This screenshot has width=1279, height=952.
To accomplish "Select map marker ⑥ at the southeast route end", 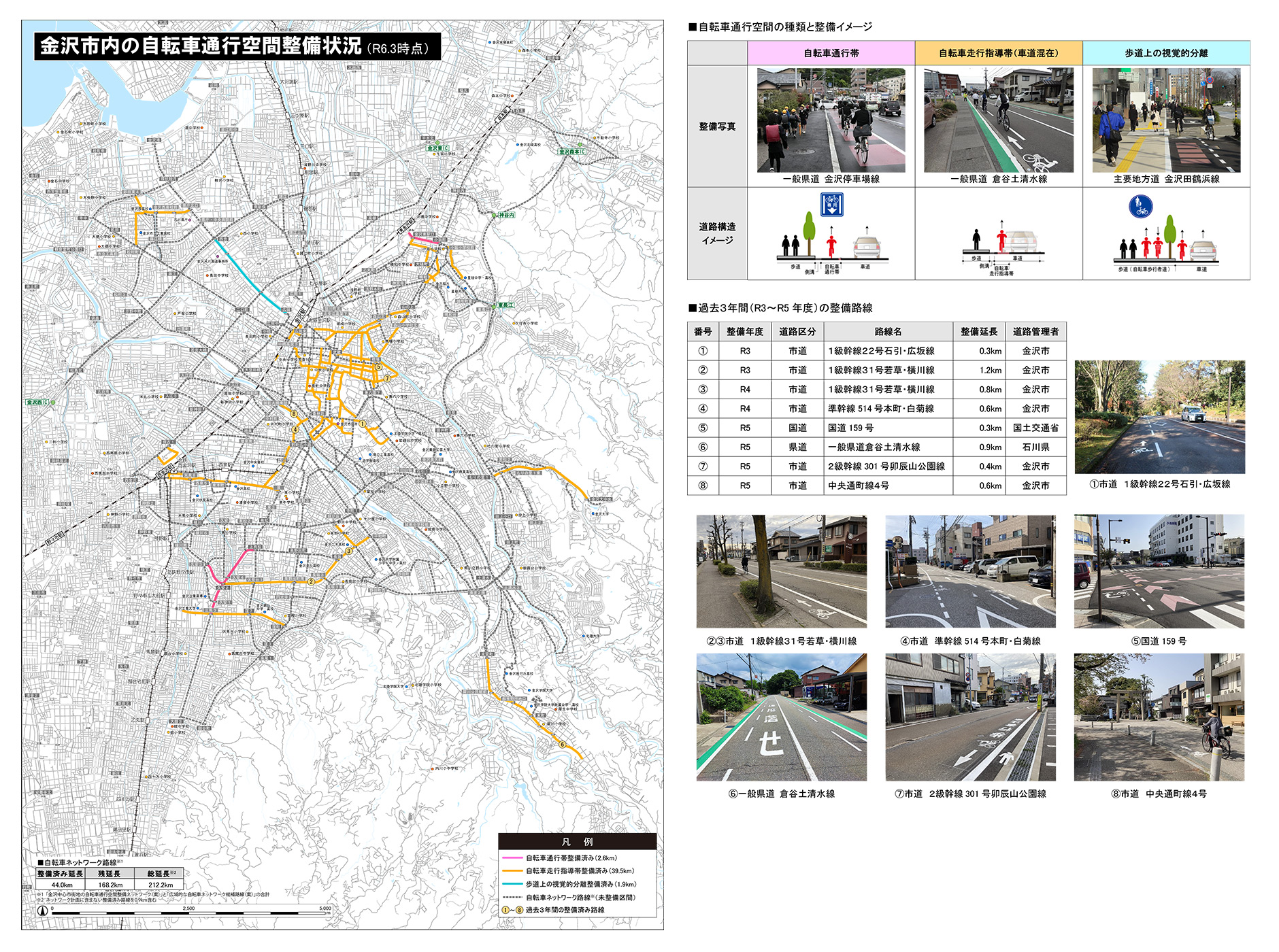I will tap(562, 744).
